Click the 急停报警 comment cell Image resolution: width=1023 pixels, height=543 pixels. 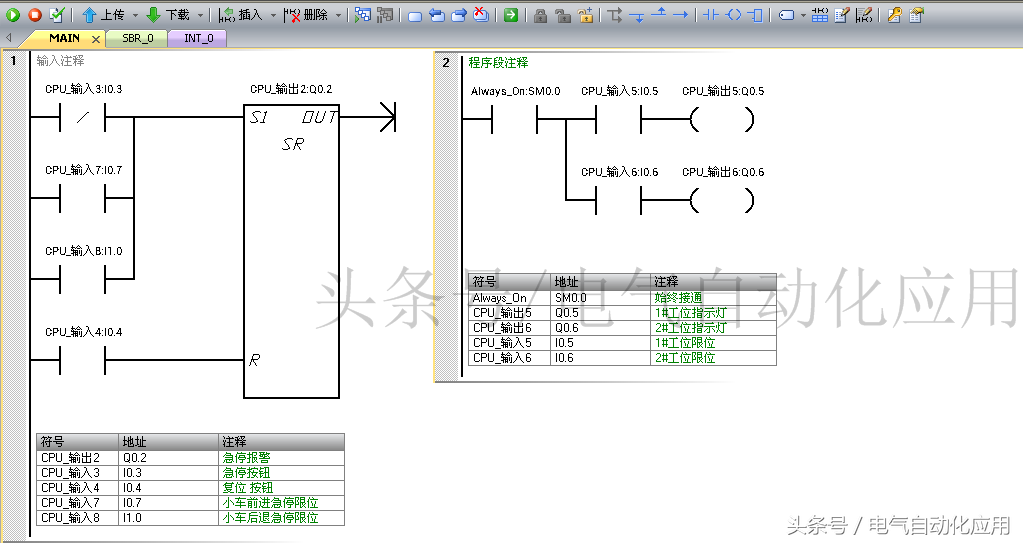tap(281, 458)
